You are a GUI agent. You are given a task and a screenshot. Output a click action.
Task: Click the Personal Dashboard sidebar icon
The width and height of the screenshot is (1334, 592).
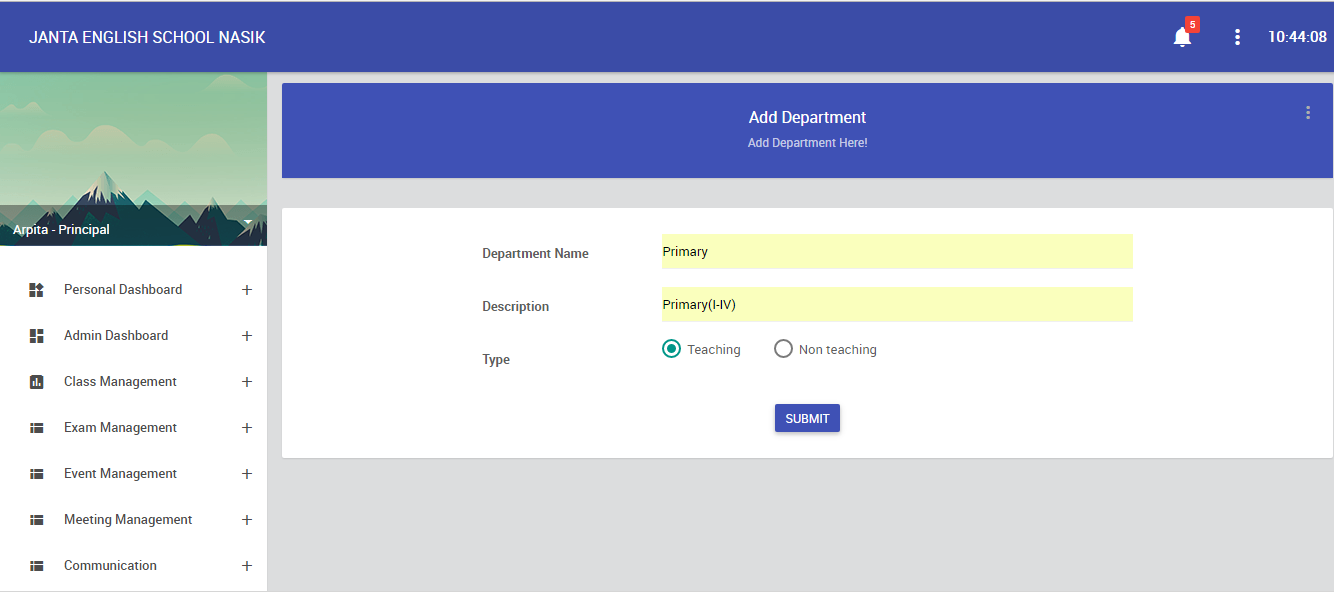pyautogui.click(x=37, y=290)
